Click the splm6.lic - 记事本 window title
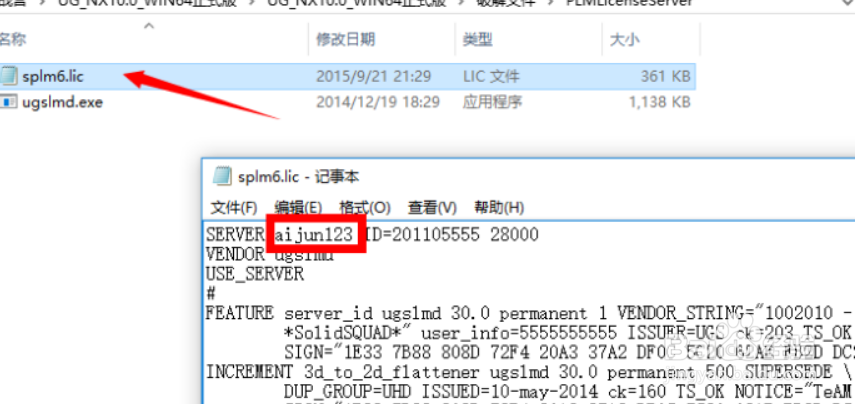 pos(298,177)
